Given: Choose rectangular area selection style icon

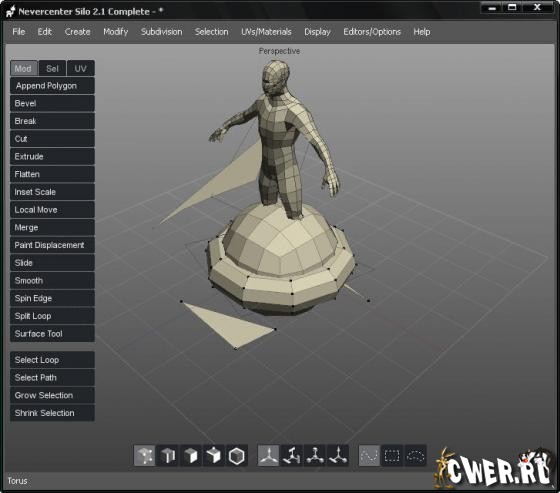Looking at the screenshot, I should pos(392,455).
